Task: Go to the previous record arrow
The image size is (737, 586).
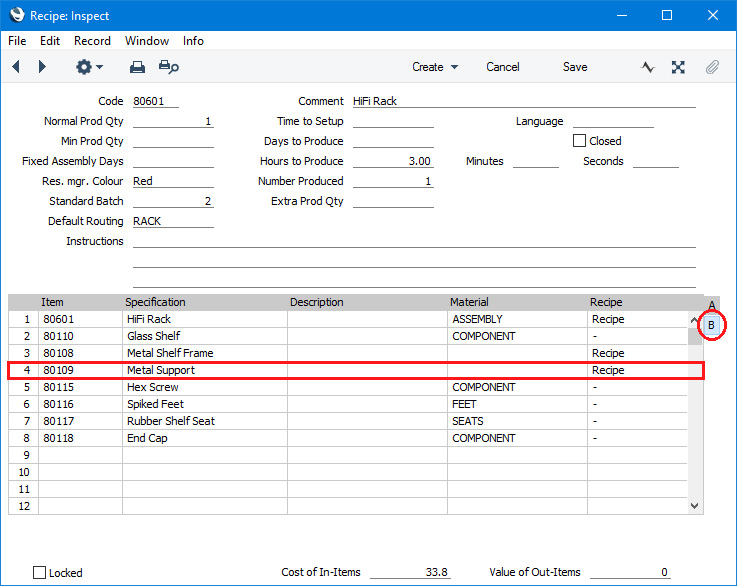Action: point(16,67)
